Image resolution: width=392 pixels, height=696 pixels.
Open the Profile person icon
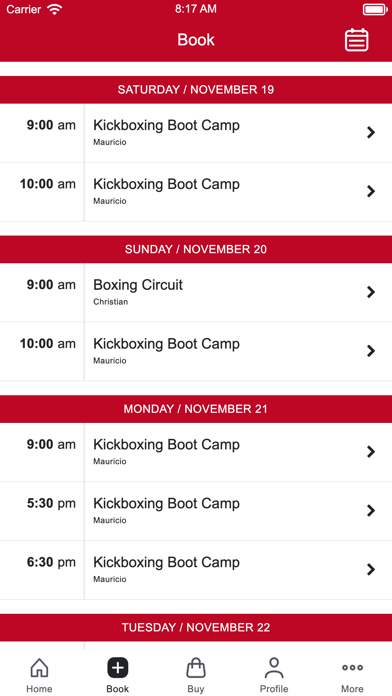click(x=274, y=668)
